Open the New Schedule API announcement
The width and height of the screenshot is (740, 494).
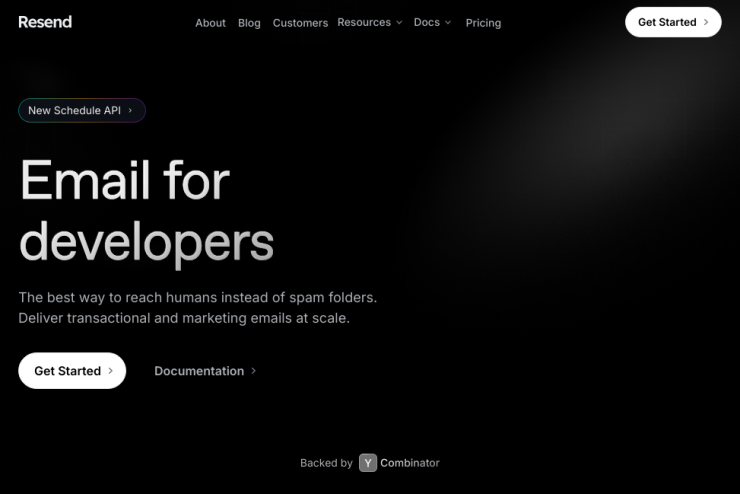tap(82, 110)
